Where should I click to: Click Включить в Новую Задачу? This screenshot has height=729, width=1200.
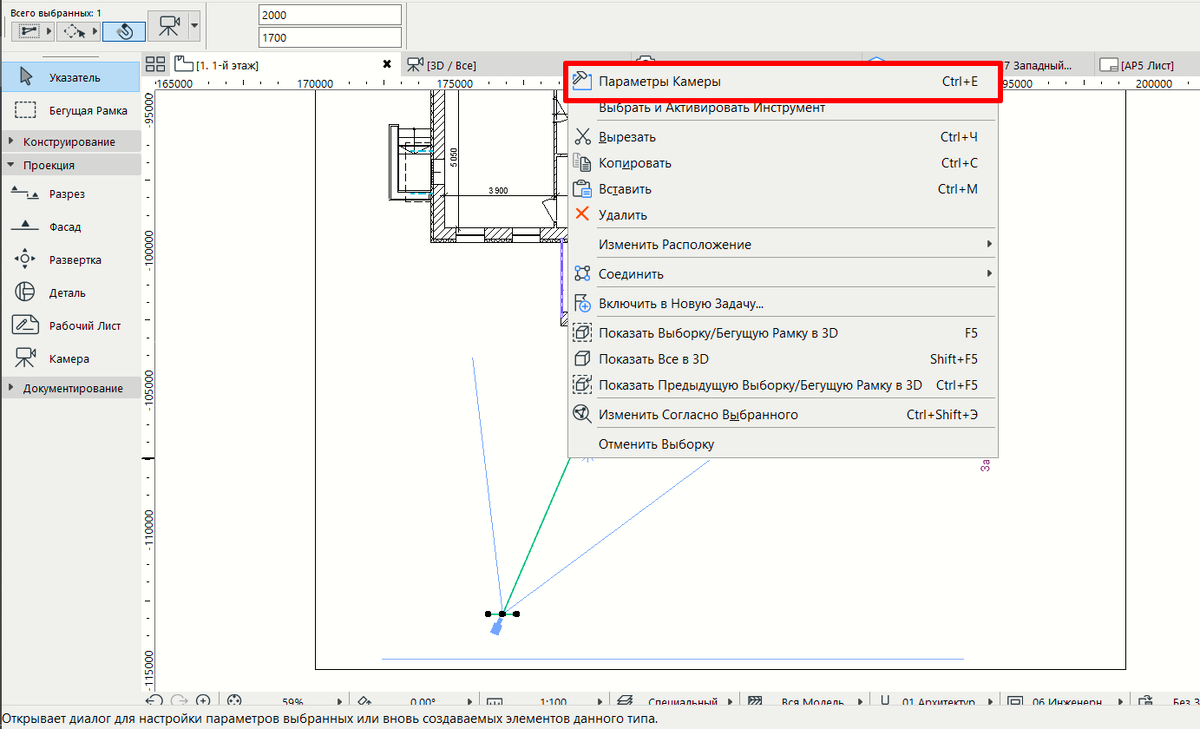click(x=783, y=304)
